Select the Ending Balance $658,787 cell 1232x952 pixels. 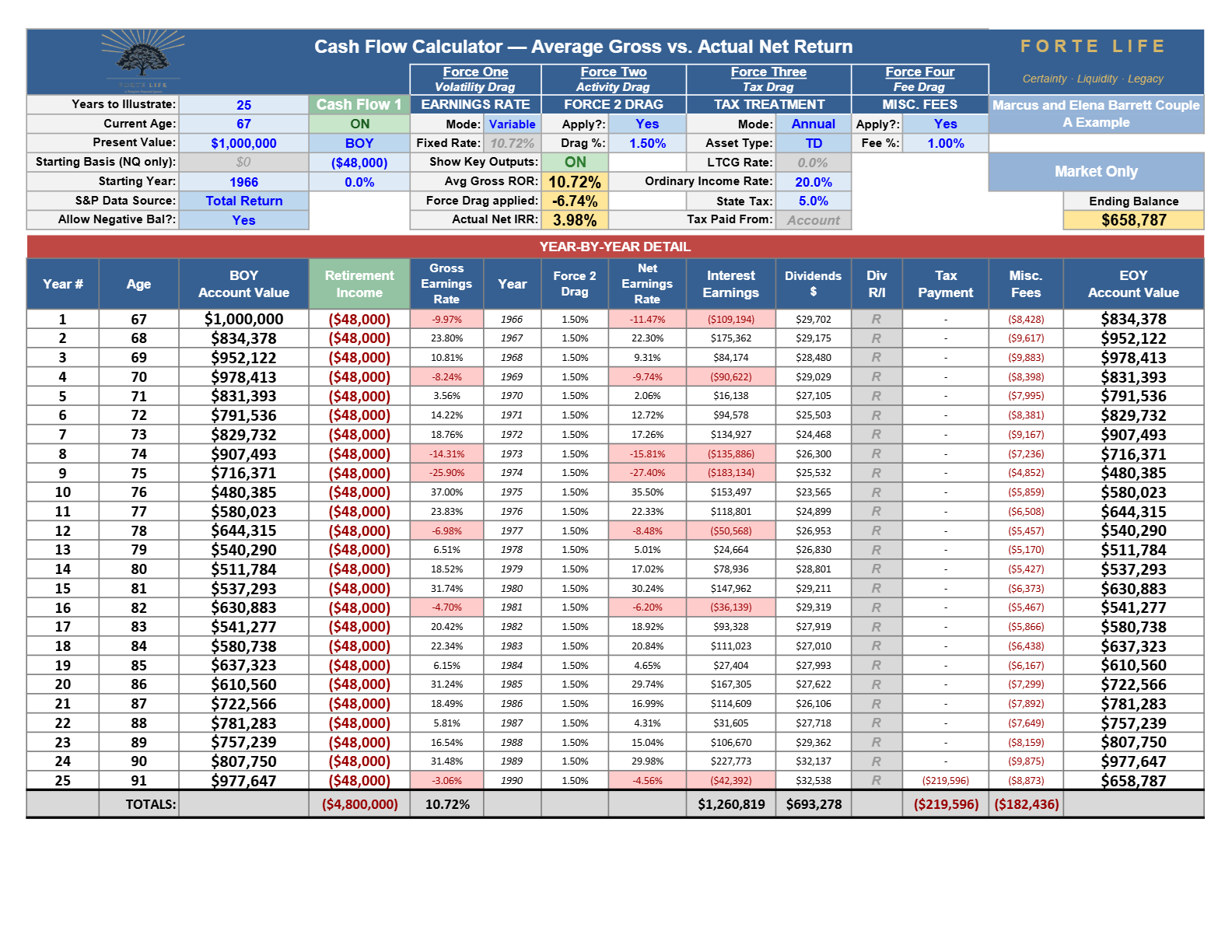(1133, 220)
